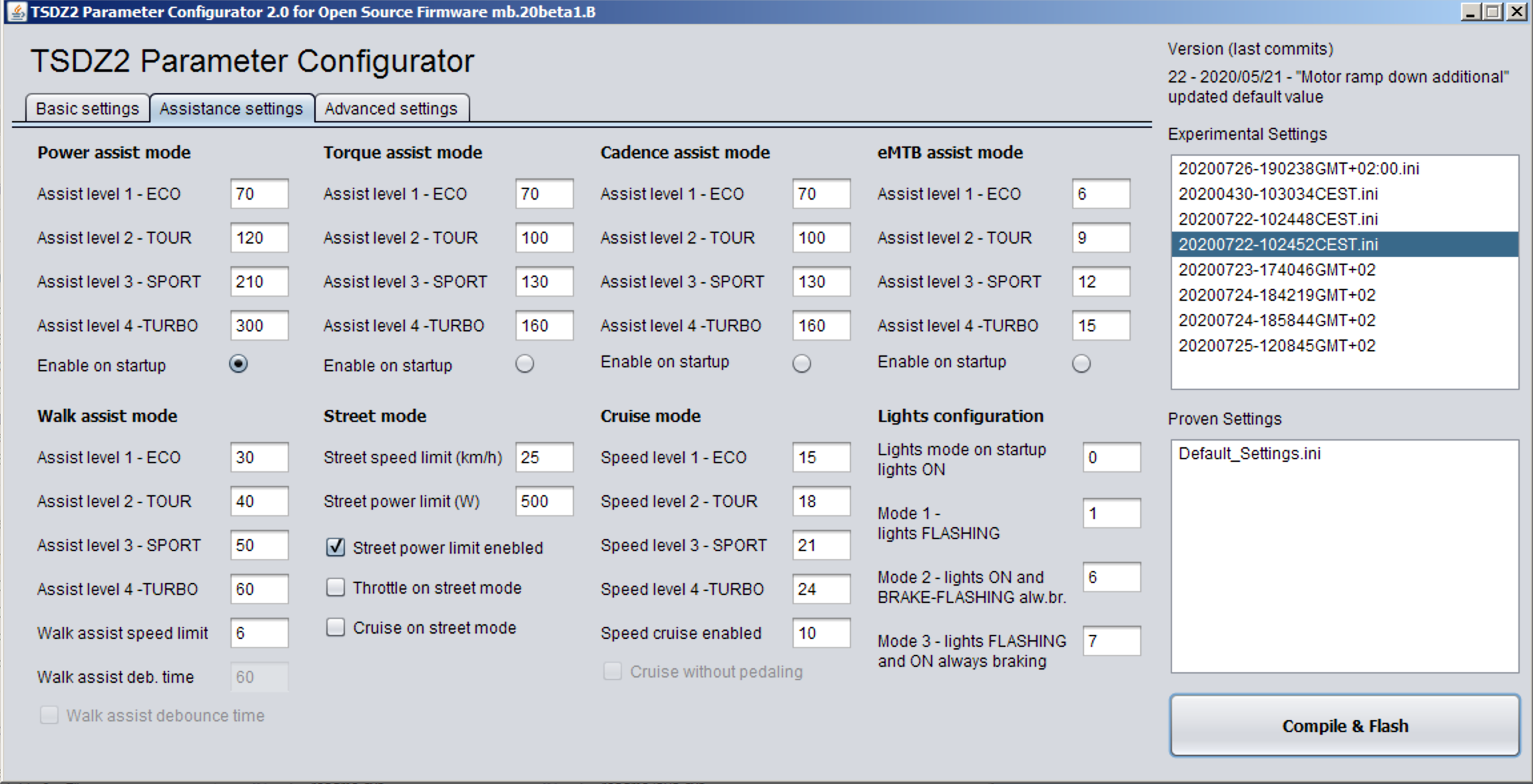Click Speed cruise enabled field
Image resolution: width=1533 pixels, height=784 pixels.
click(822, 633)
